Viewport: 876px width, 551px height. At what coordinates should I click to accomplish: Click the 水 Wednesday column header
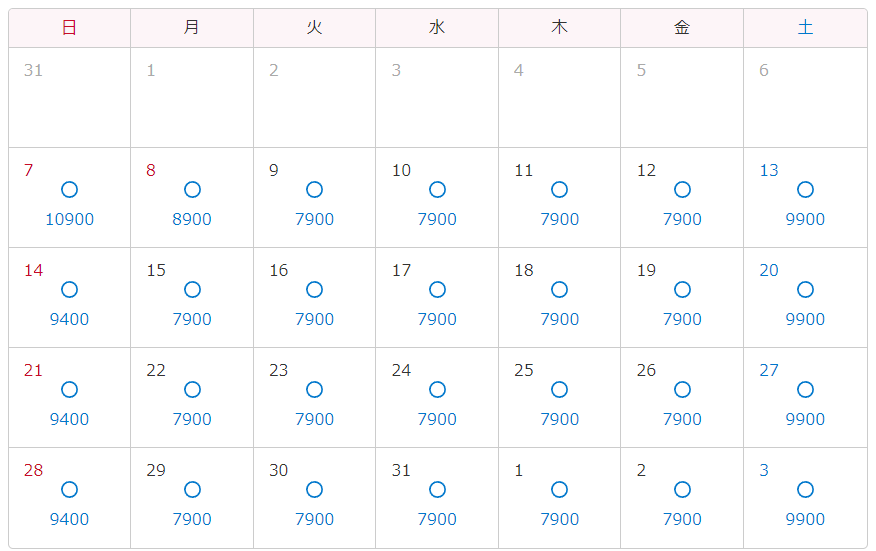(x=437, y=28)
